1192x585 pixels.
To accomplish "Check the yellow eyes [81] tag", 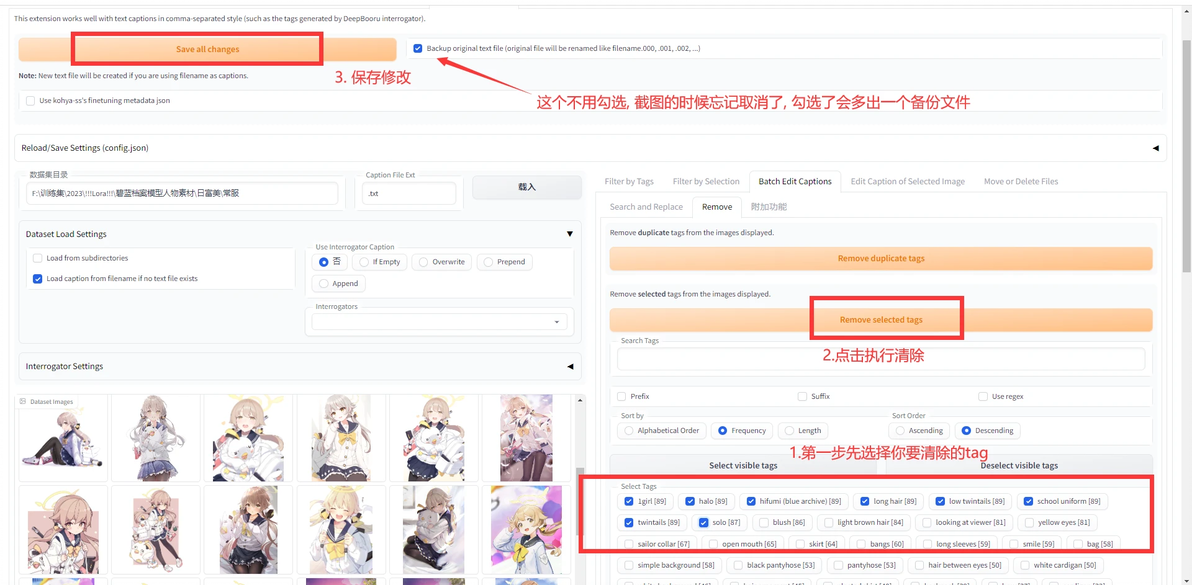I will coord(1029,523).
